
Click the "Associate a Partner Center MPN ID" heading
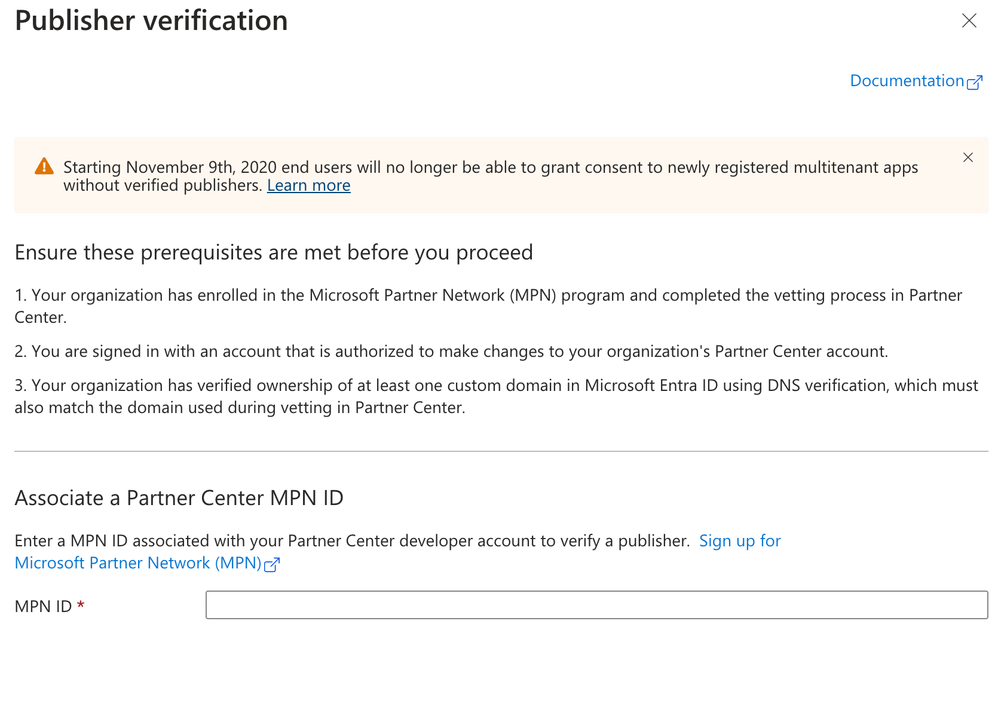coord(179,499)
